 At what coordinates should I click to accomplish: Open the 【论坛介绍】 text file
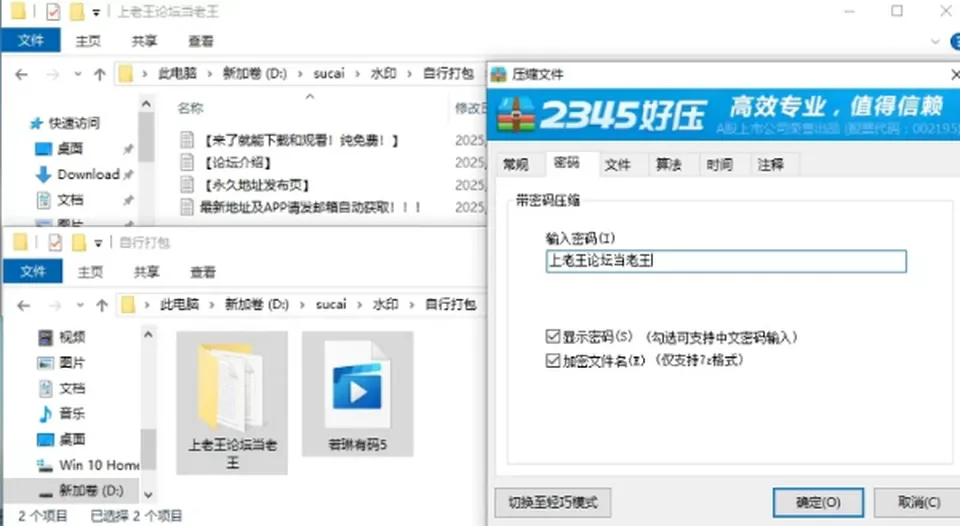238,163
